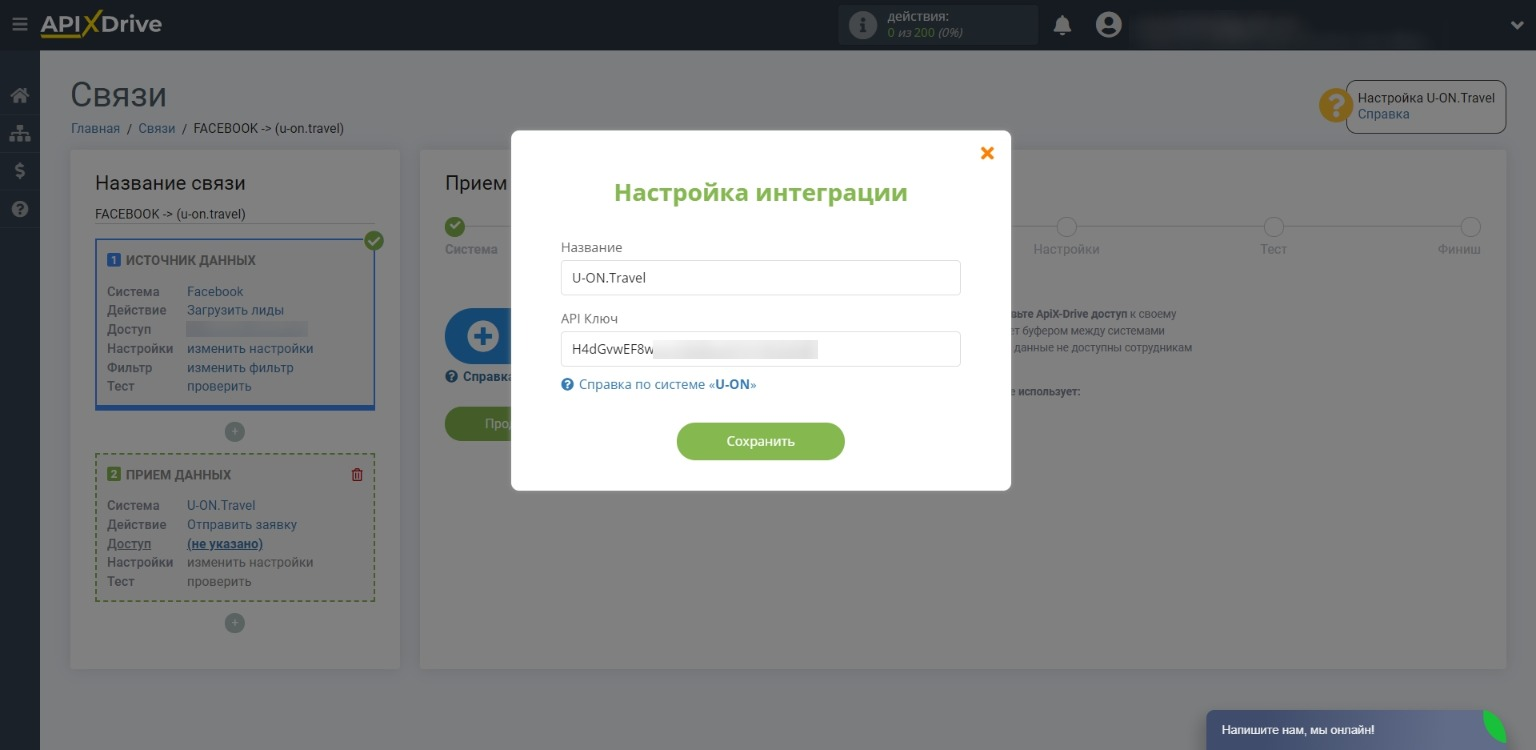Open notifications bell
This screenshot has width=1536, height=750.
click(x=1062, y=25)
